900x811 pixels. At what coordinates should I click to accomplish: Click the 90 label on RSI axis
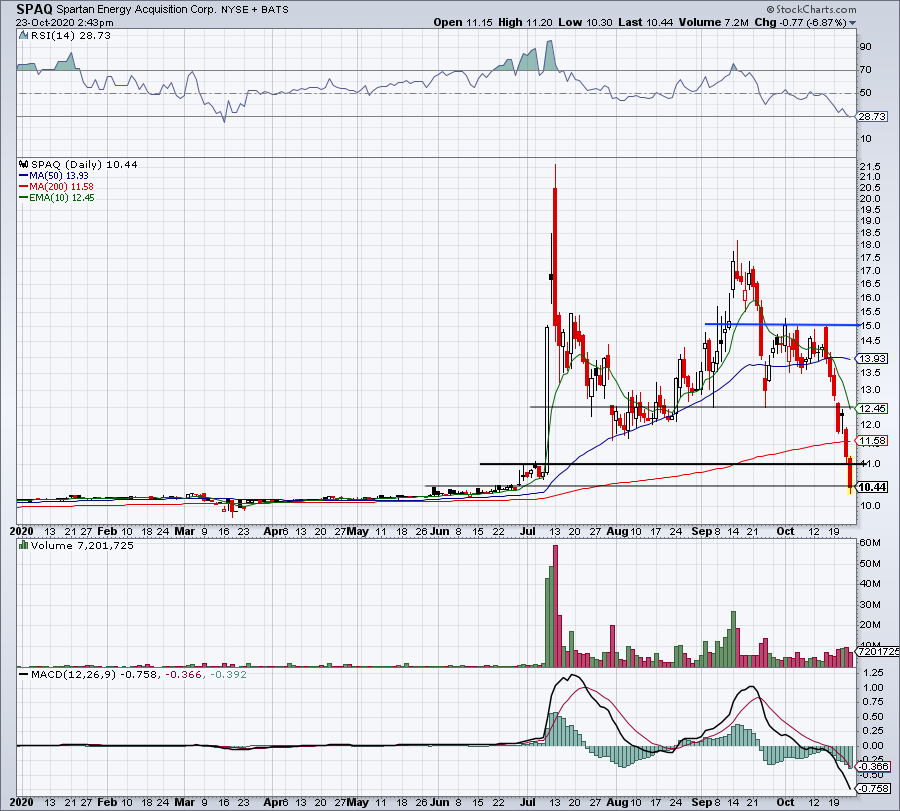[x=865, y=47]
